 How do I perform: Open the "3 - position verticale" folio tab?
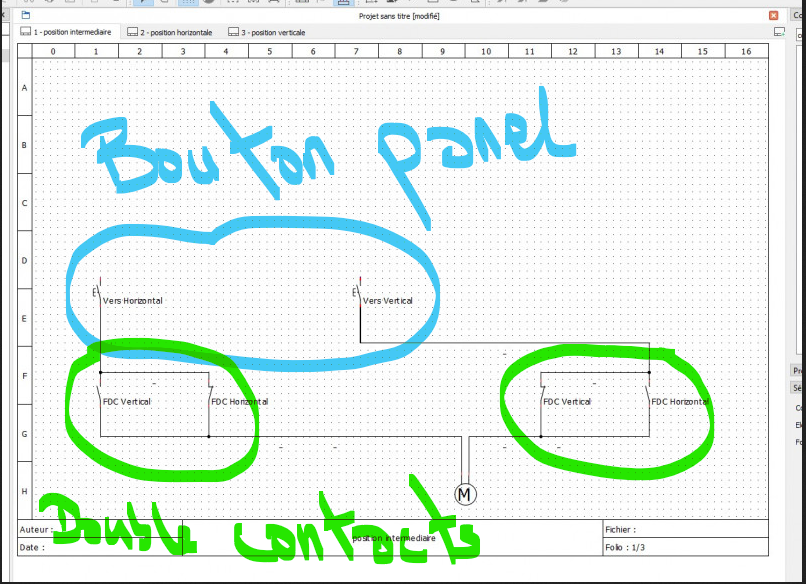click(267, 32)
